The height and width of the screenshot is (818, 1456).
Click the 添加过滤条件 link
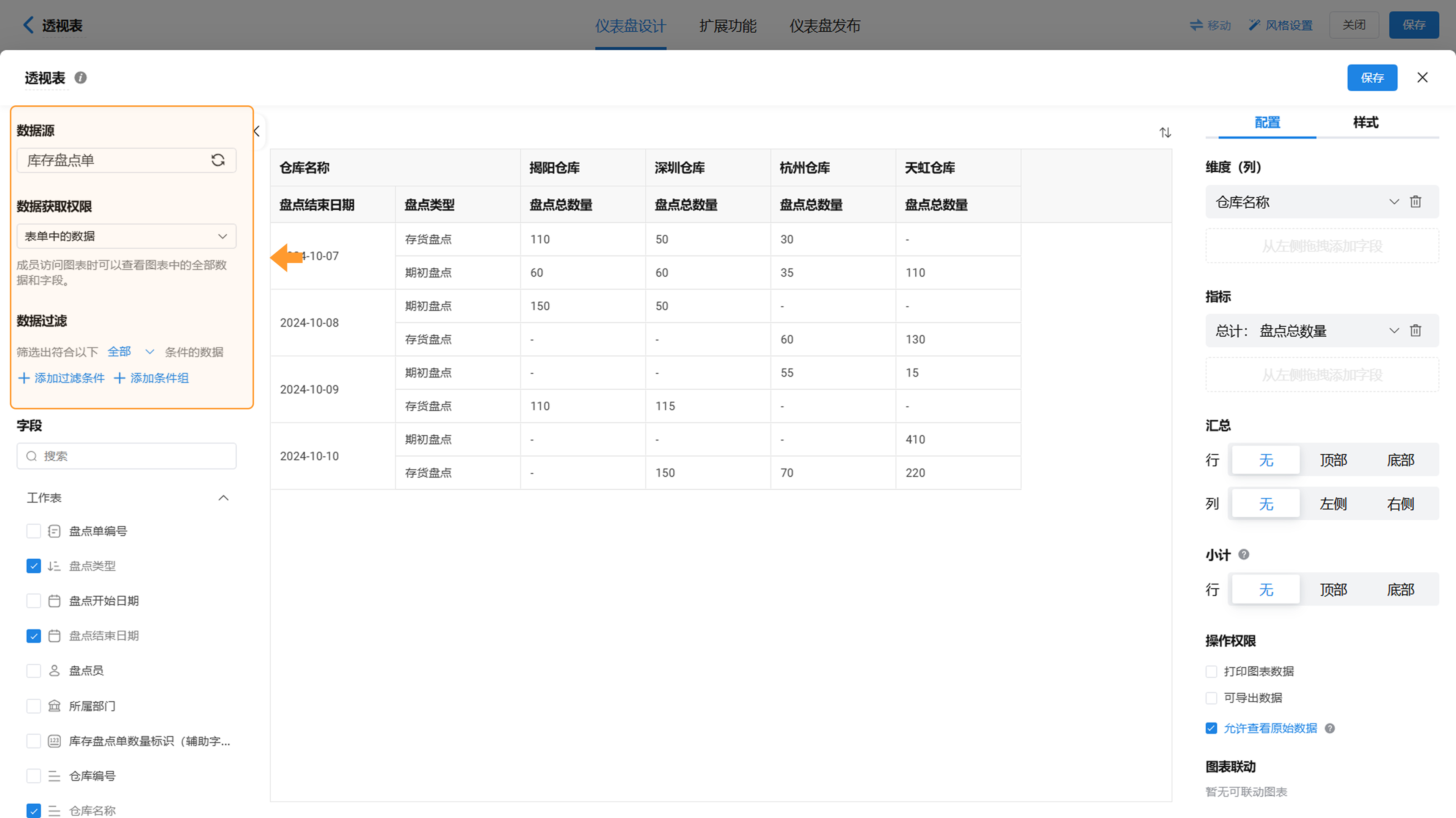(69, 378)
